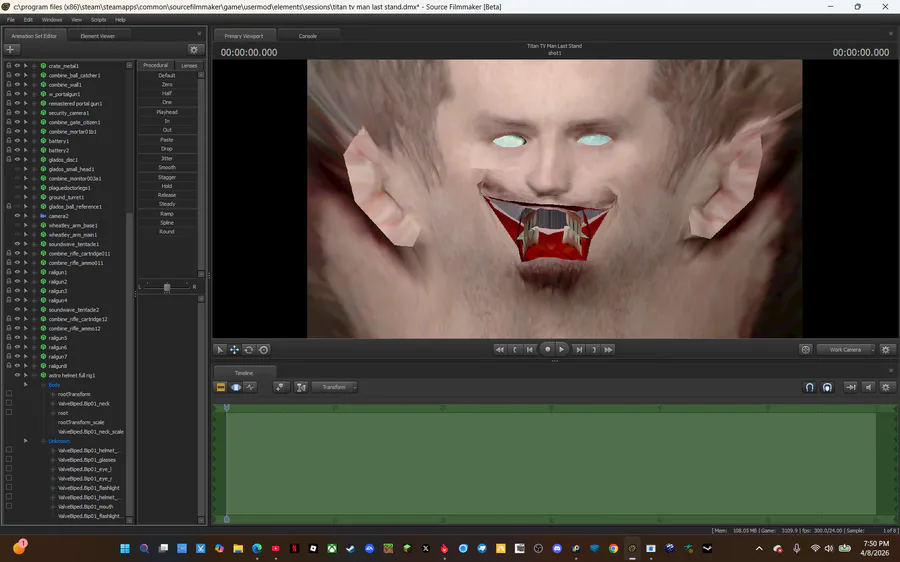
Task: Step forward one frame button
Action: 579,350
